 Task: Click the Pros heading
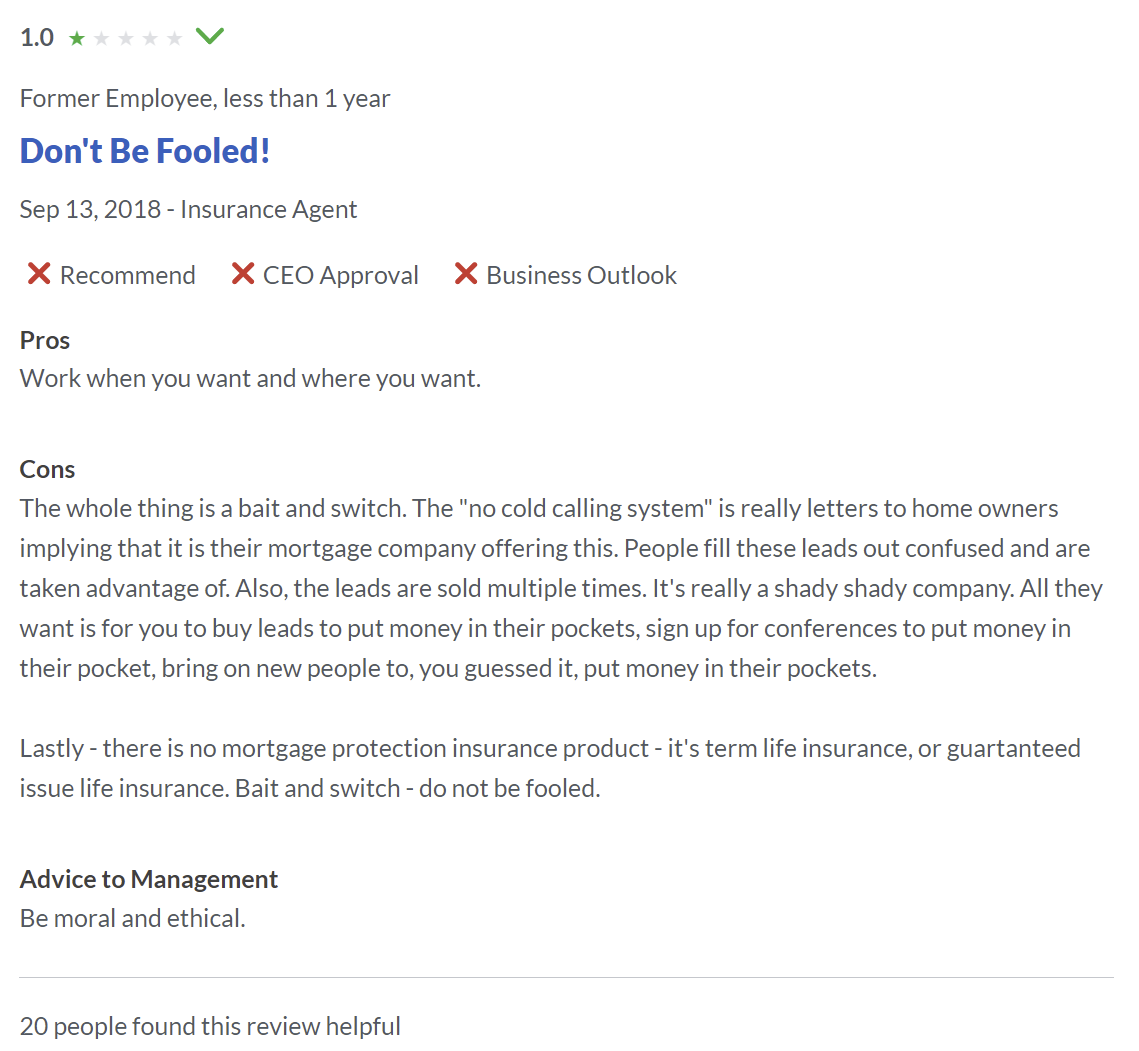[44, 340]
